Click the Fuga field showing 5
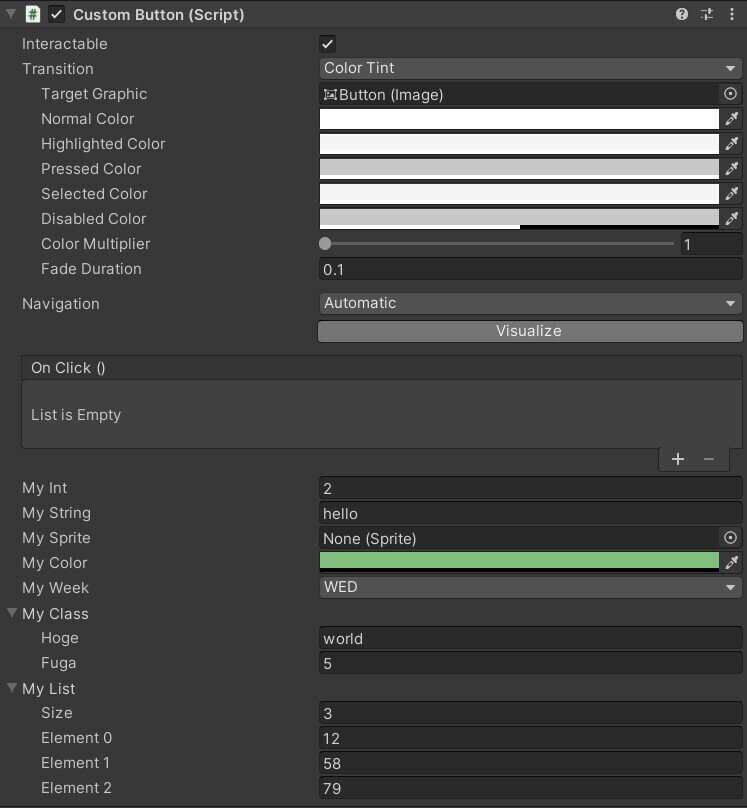Viewport: 747px width, 808px height. 531,663
